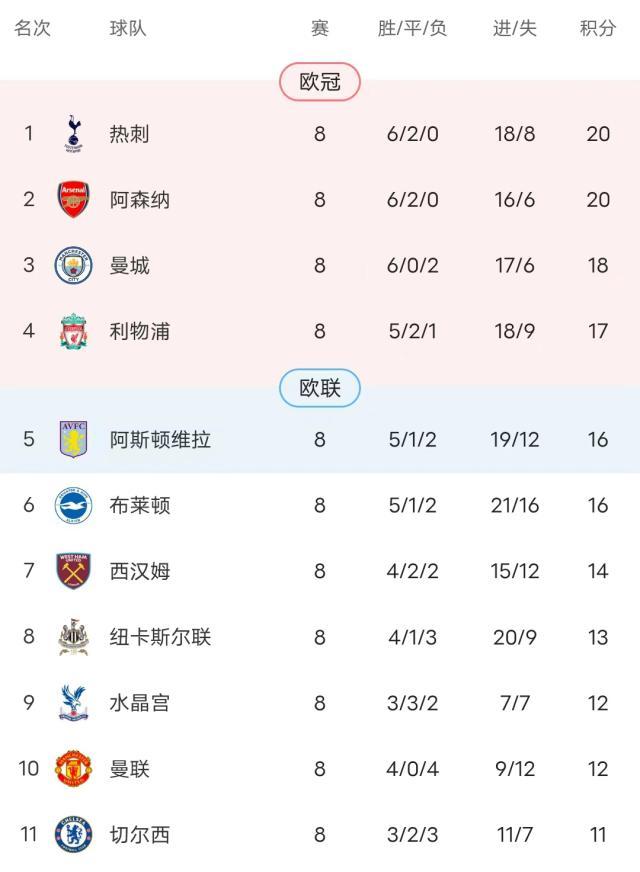Click the Chelsea club crest
The image size is (640, 872).
point(73,836)
